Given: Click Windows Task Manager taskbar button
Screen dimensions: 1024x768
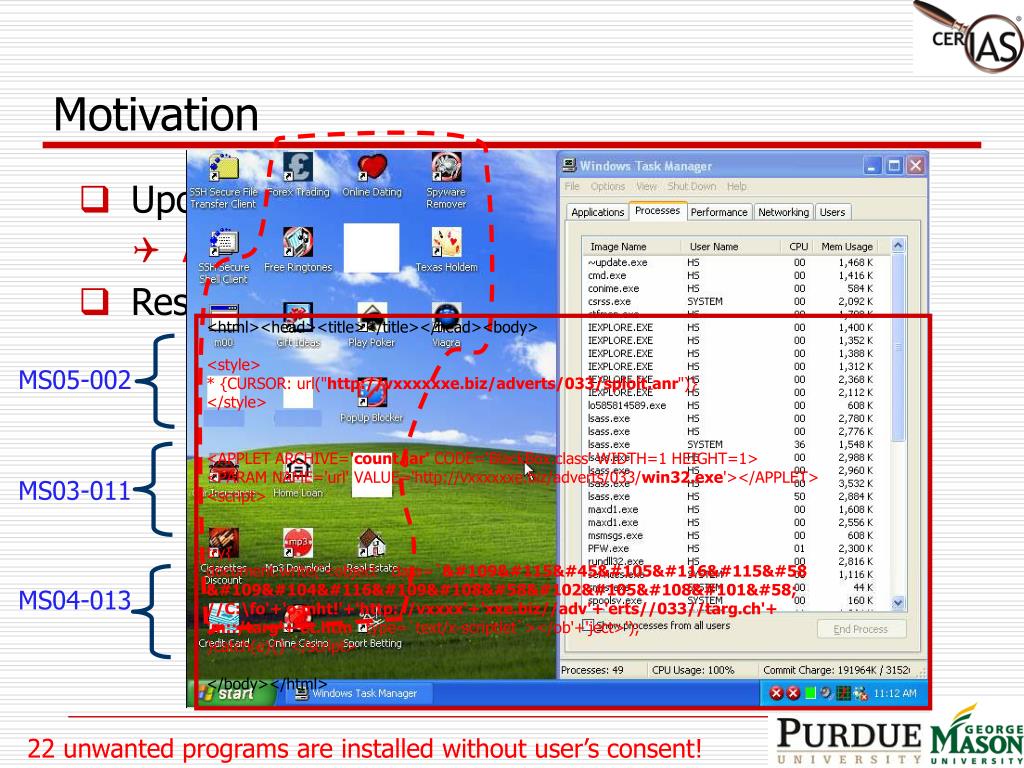Looking at the screenshot, I should click(x=359, y=694).
